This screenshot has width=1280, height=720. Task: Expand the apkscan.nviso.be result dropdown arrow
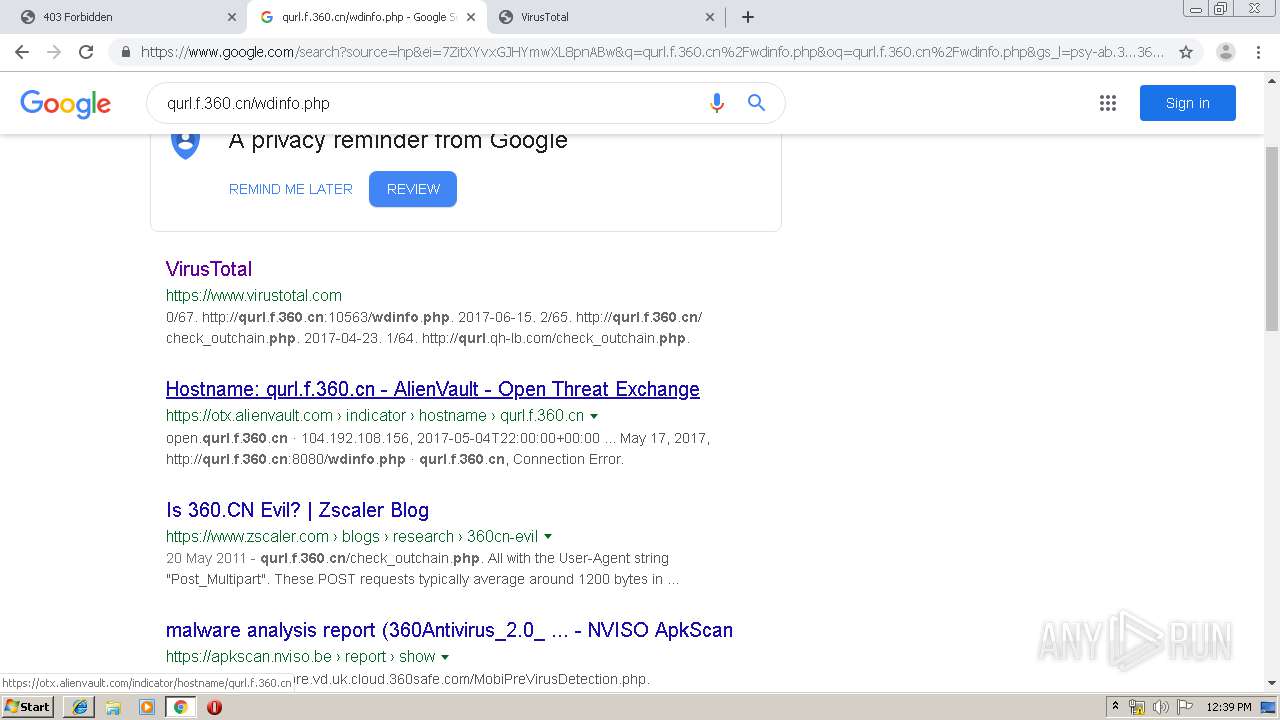pyautogui.click(x=445, y=657)
